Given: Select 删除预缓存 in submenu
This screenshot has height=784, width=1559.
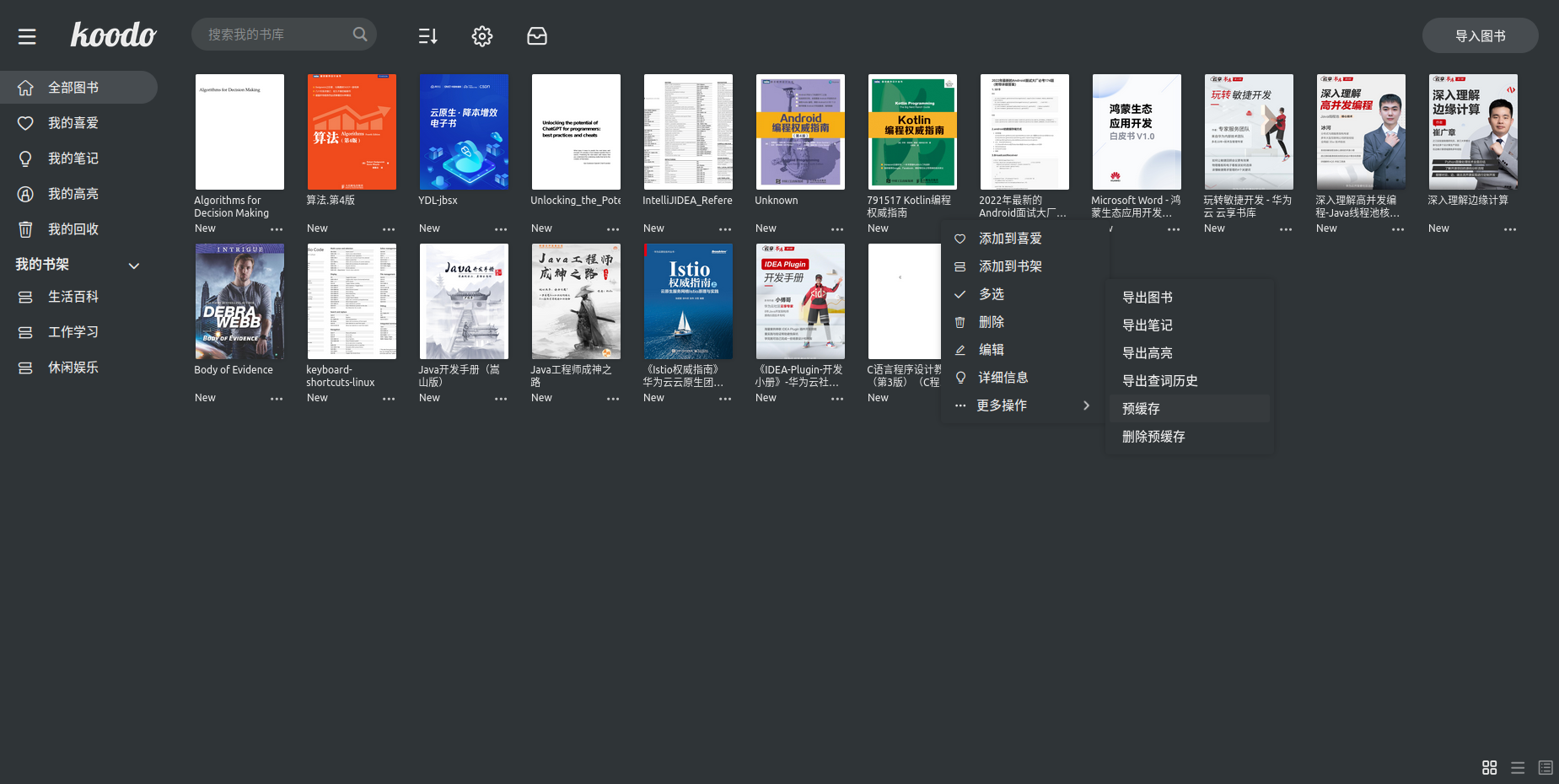Looking at the screenshot, I should coord(1190,437).
